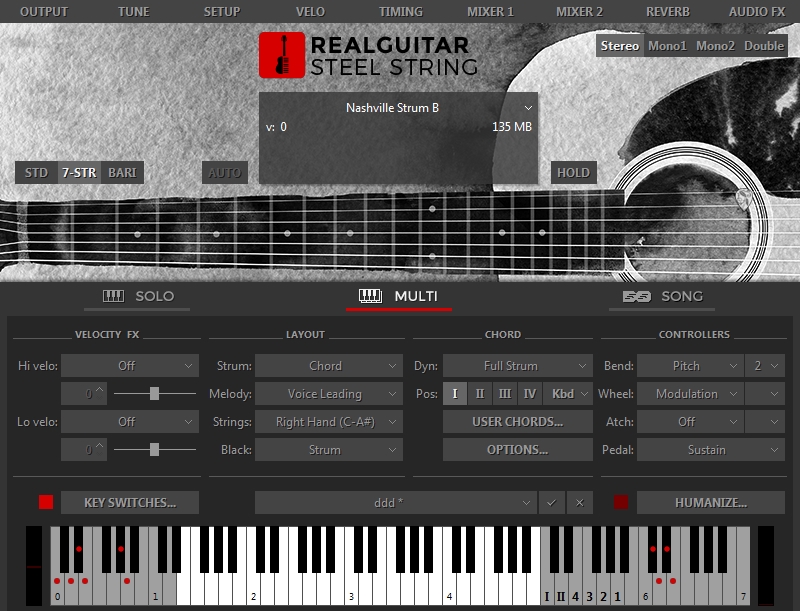This screenshot has height=611, width=800.
Task: Enable the AUTO toggle button
Action: pyautogui.click(x=225, y=172)
